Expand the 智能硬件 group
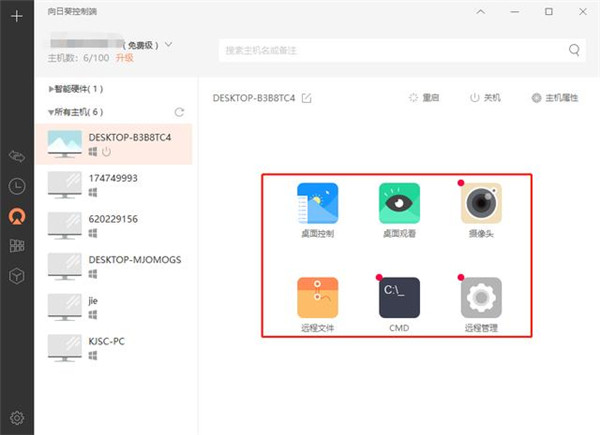The image size is (600, 435). 52,89
